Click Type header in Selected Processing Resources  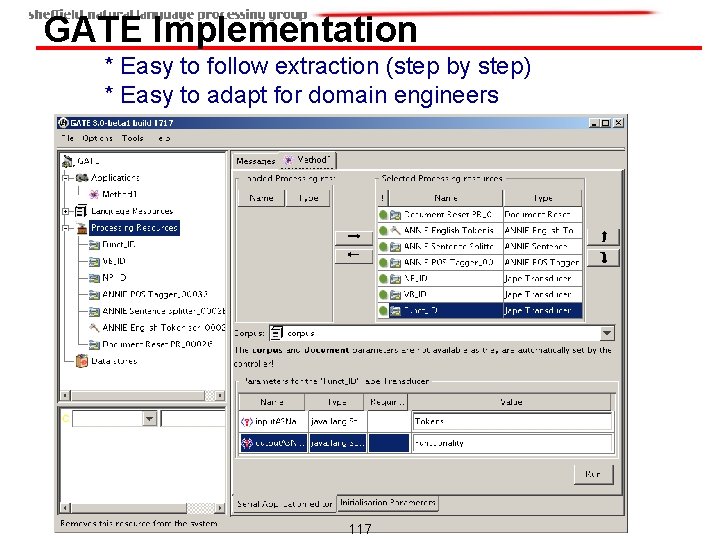[542, 198]
